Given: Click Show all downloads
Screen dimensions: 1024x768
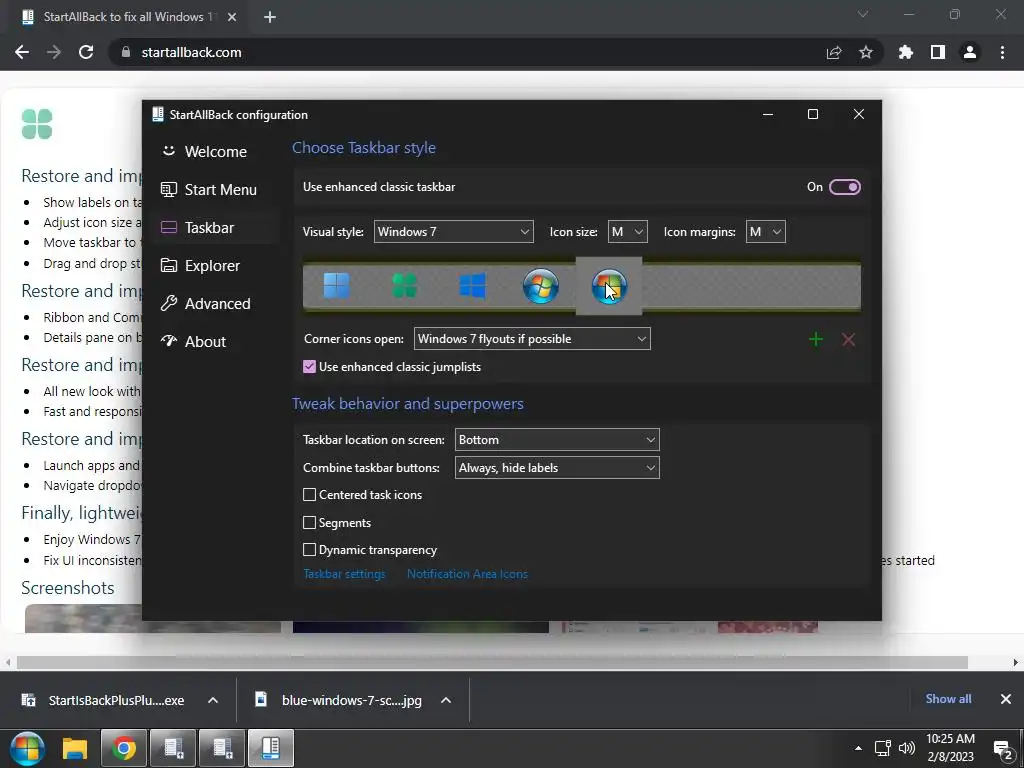Looking at the screenshot, I should [x=948, y=699].
